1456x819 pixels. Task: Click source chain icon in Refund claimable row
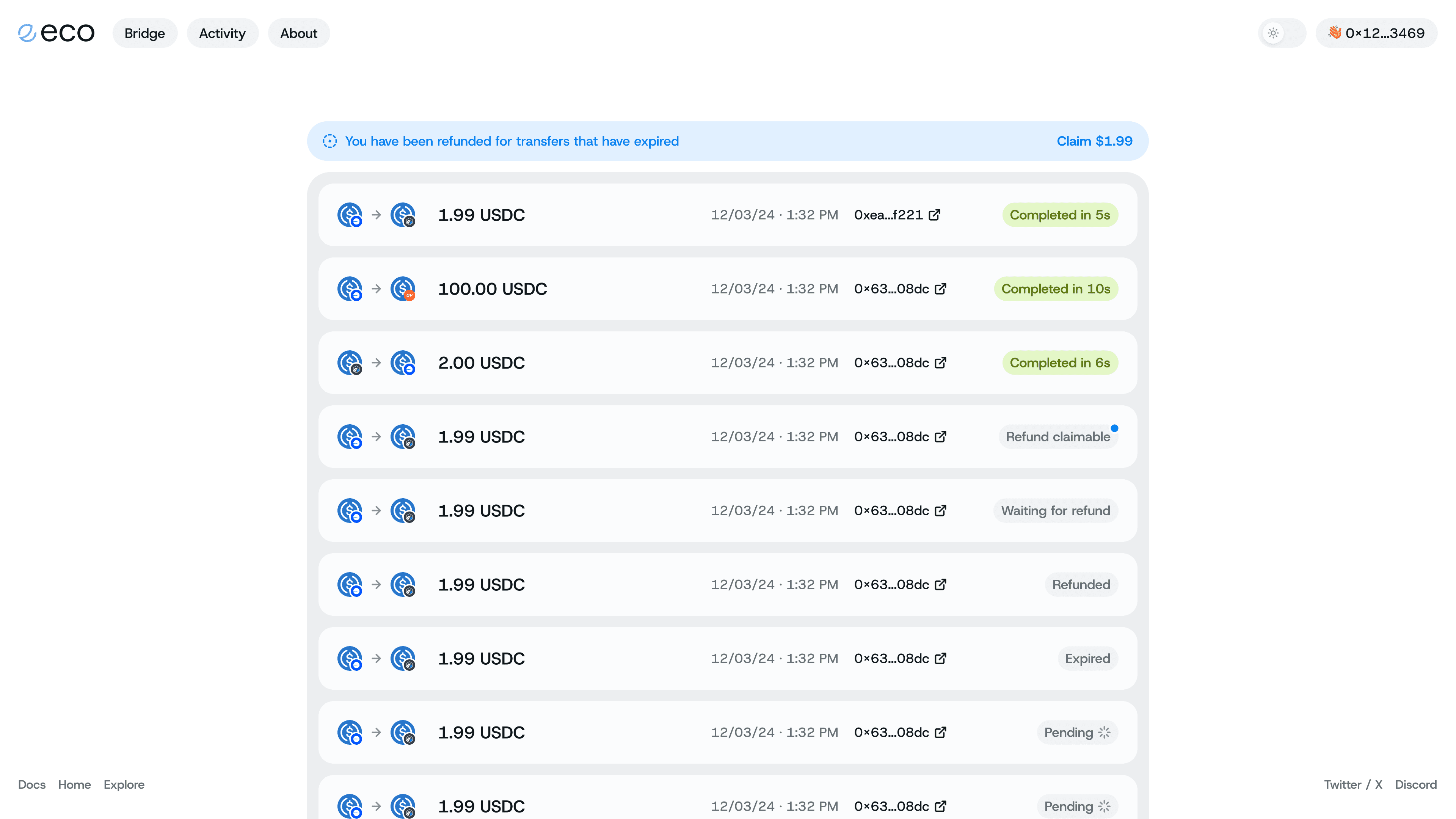coord(350,437)
